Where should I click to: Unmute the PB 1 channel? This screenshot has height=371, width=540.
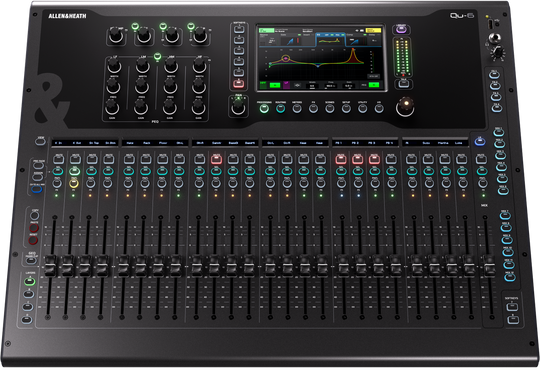coord(341,159)
